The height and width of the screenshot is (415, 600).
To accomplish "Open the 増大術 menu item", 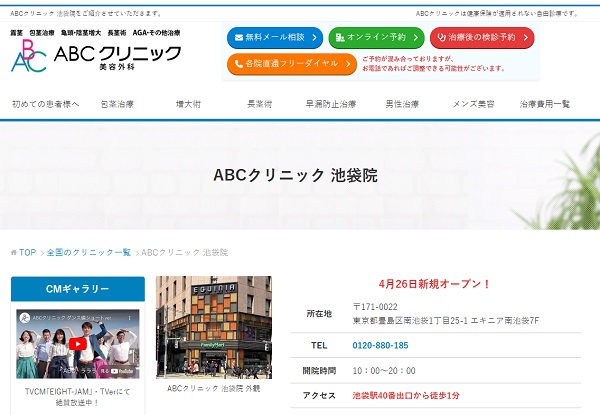I will click(189, 104).
